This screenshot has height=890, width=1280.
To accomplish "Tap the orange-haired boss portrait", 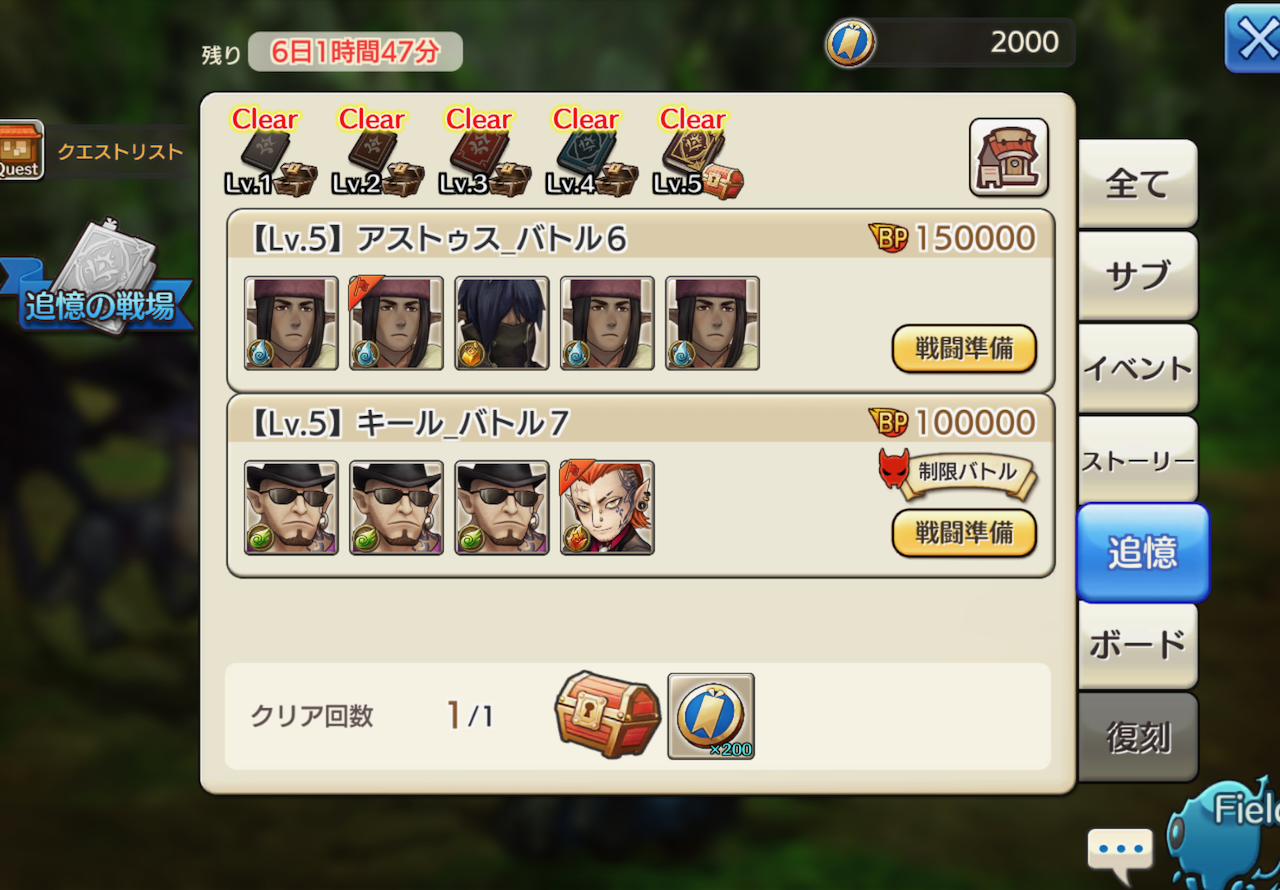I will (x=607, y=507).
